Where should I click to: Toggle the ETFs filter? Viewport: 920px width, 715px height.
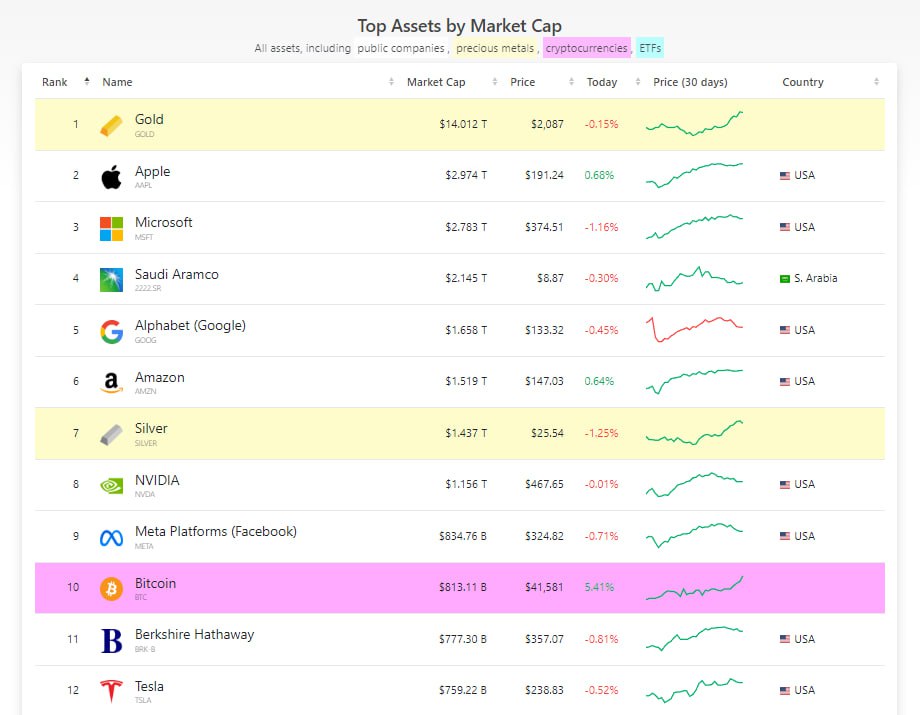tap(649, 47)
